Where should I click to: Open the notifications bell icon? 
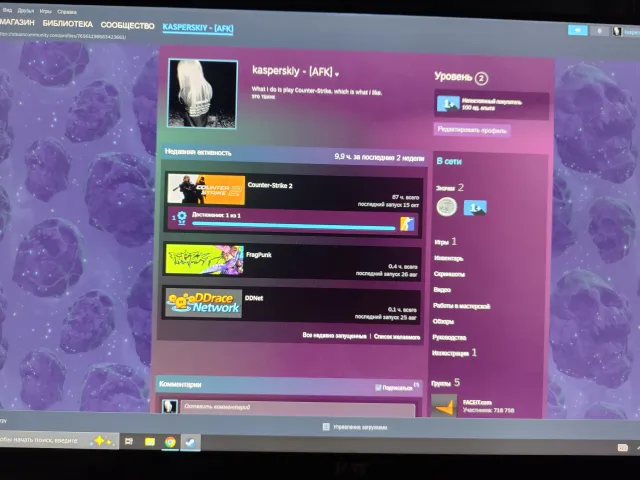[599, 31]
